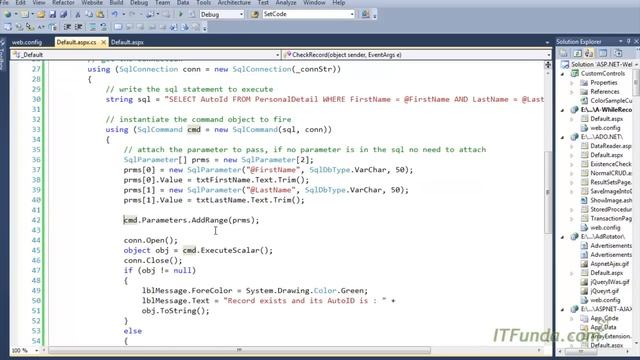Viewport: 640px width, 360px height.
Task: Open the Analyze menu
Action: pyautogui.click(x=286, y=3)
